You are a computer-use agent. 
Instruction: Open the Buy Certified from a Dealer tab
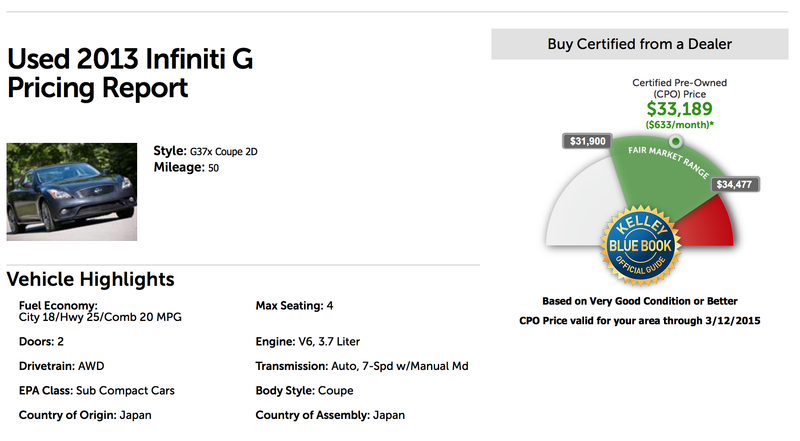click(639, 44)
